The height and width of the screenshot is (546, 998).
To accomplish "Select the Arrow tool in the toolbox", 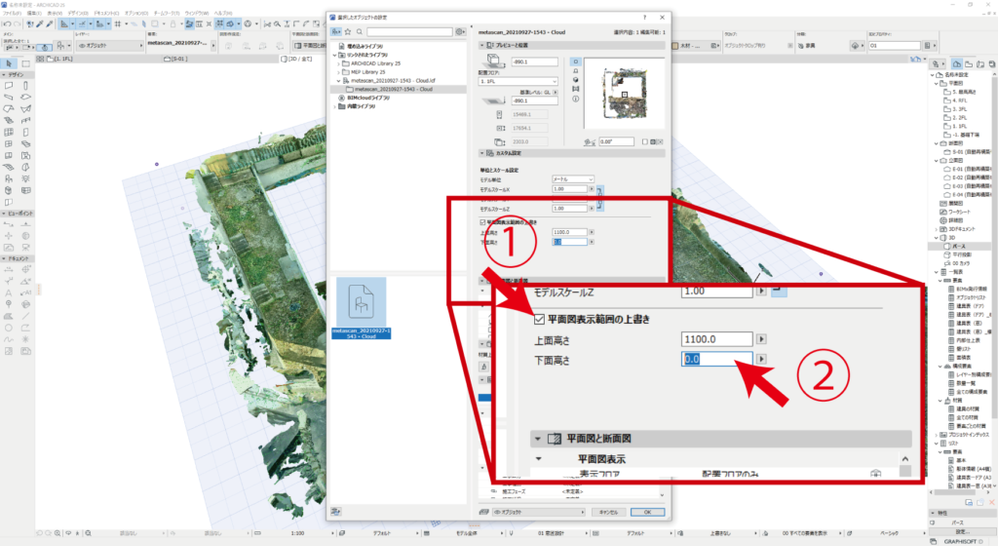I will [9, 64].
